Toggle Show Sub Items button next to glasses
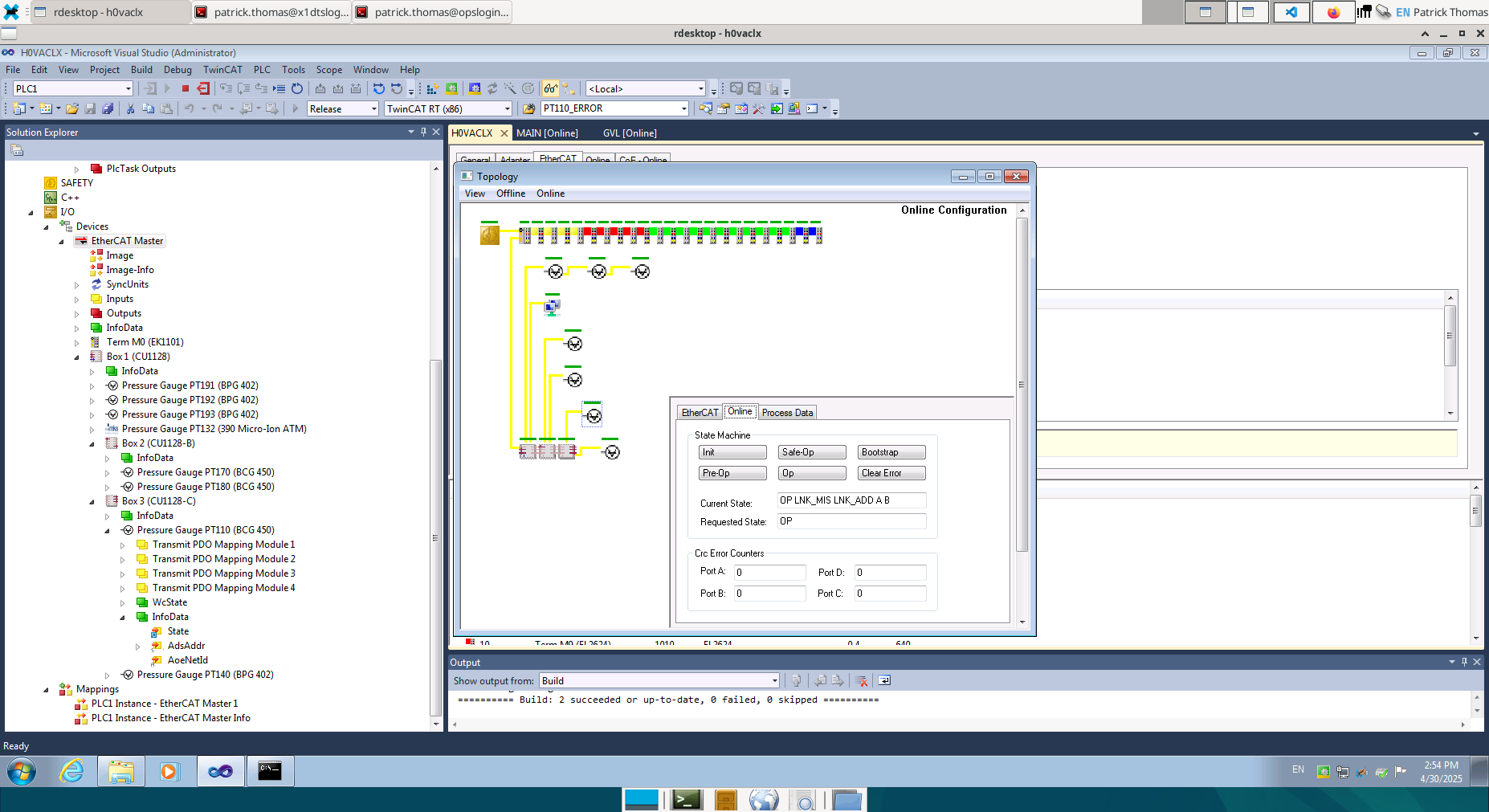Viewport: 1489px width, 812px height. (569, 88)
